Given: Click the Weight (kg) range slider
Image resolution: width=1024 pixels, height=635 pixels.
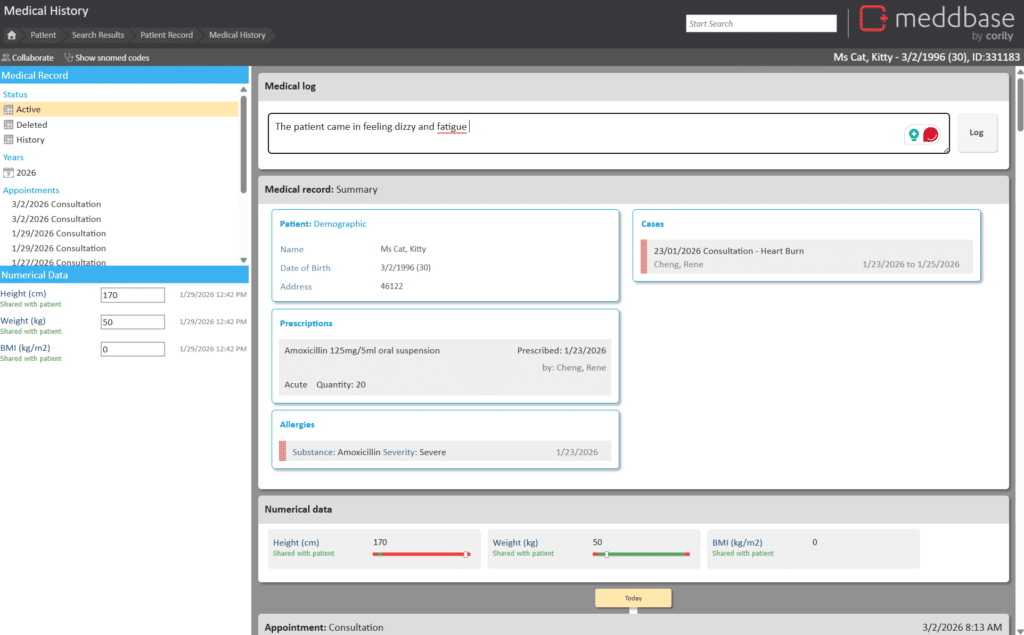Looking at the screenshot, I should 641,555.
